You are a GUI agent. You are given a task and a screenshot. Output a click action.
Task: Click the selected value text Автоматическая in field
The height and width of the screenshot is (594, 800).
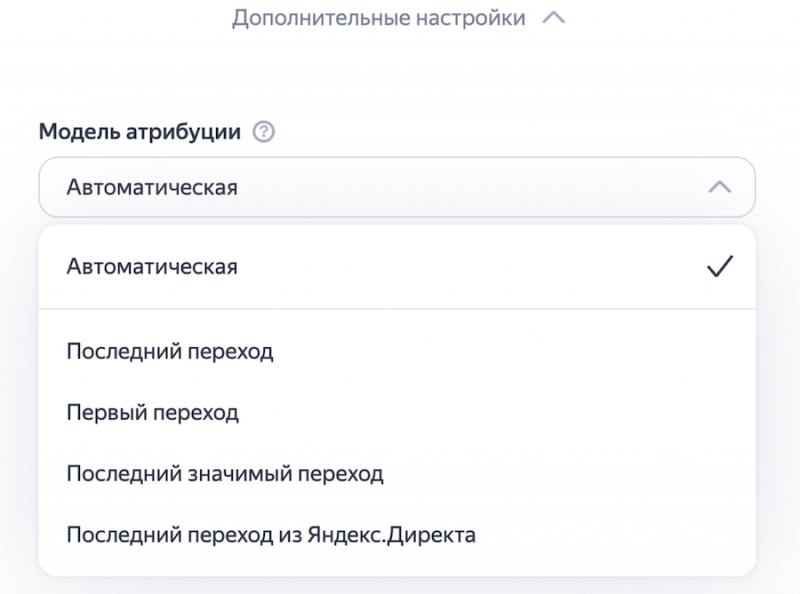coord(152,187)
